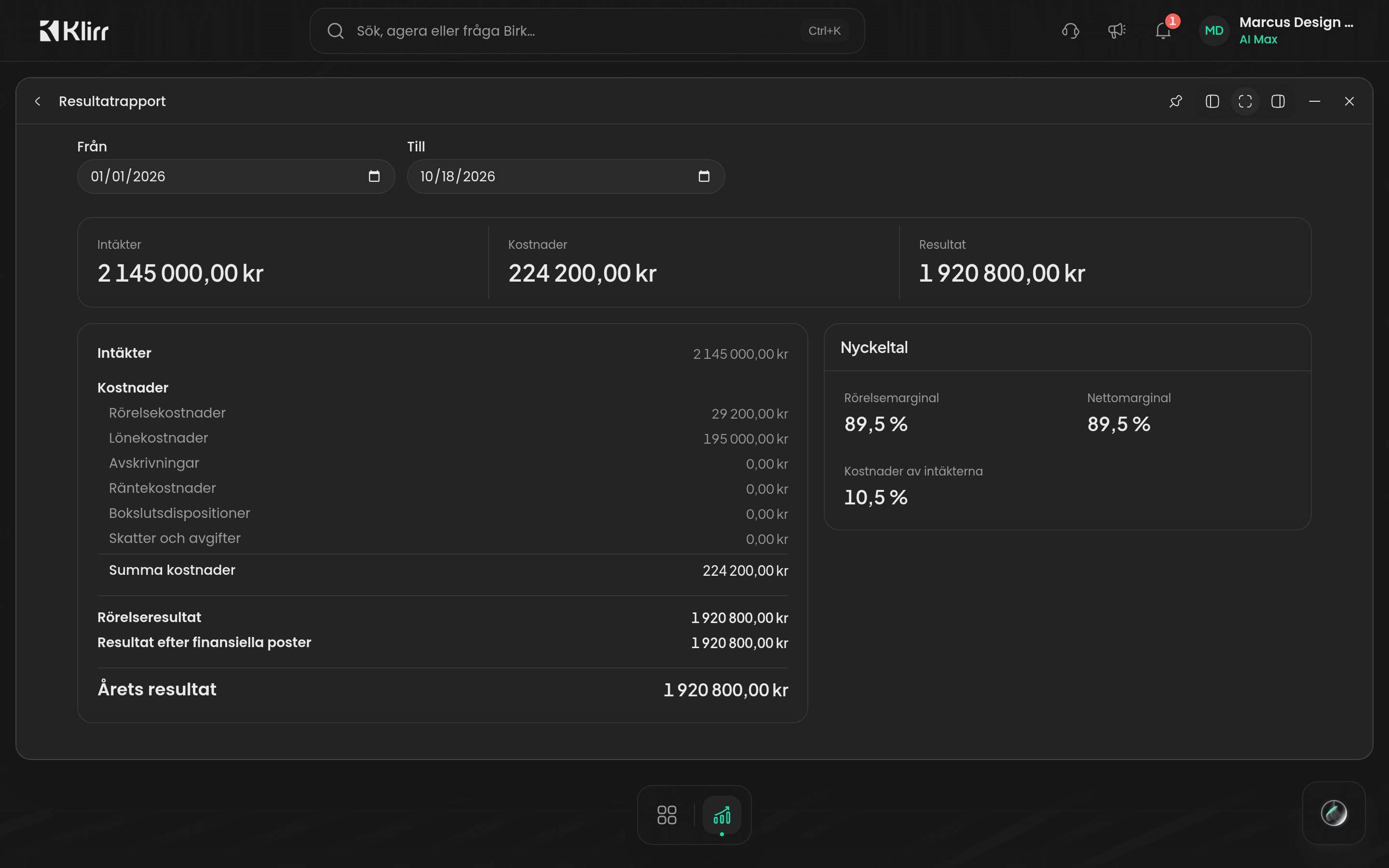Dock panel to the left side
Viewport: 1389px width, 868px height.
click(x=1212, y=102)
